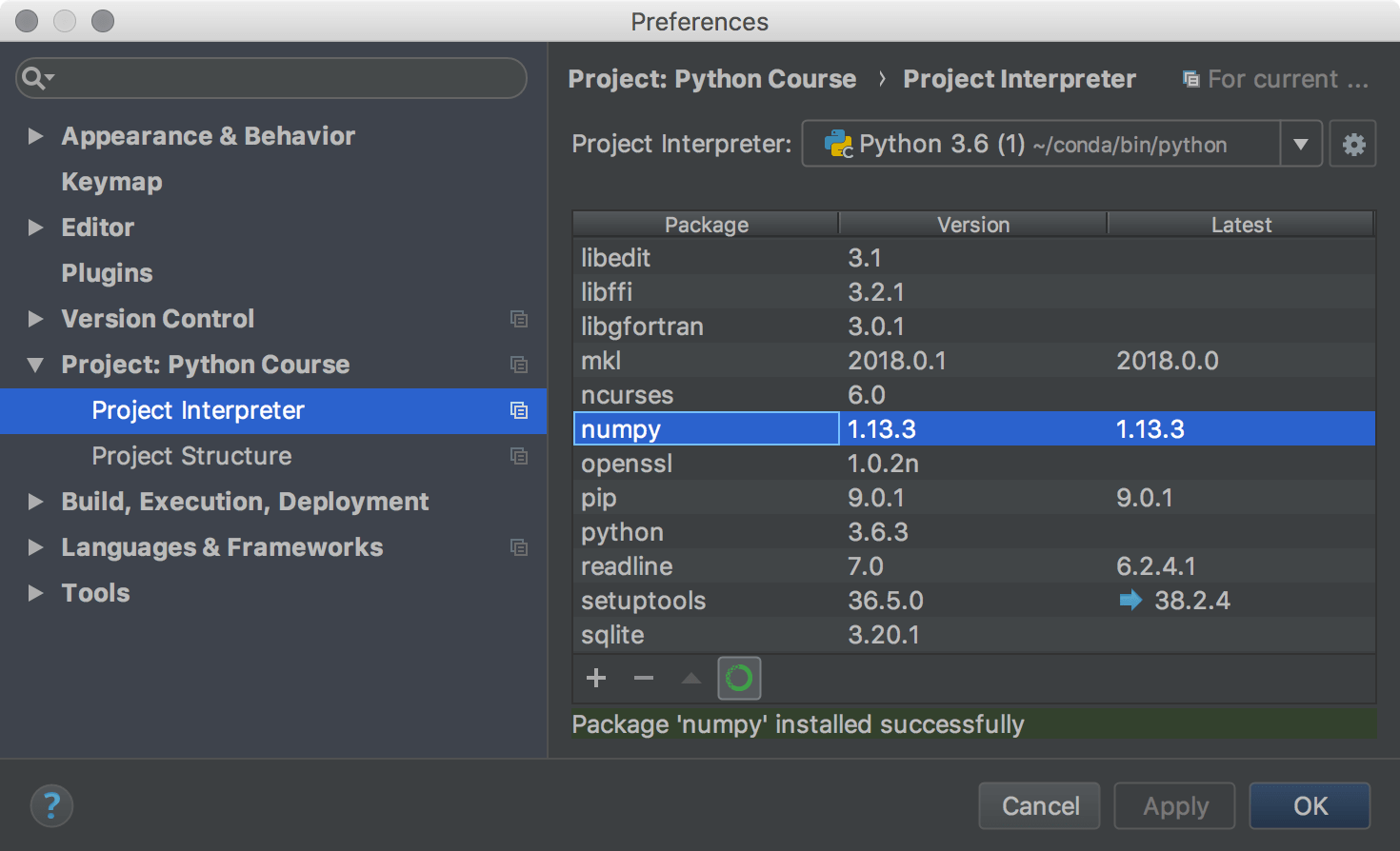The width and height of the screenshot is (1400, 851).
Task: Click the install package plus icon
Action: pos(596,678)
